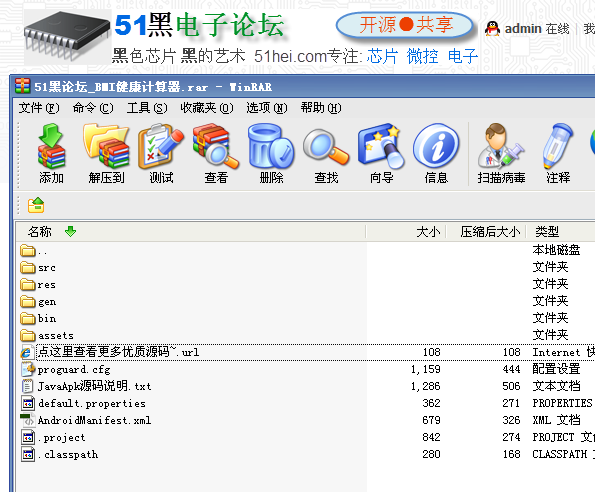Click the Comment (注释) pencil icon
The width and height of the screenshot is (595, 492).
558,146
